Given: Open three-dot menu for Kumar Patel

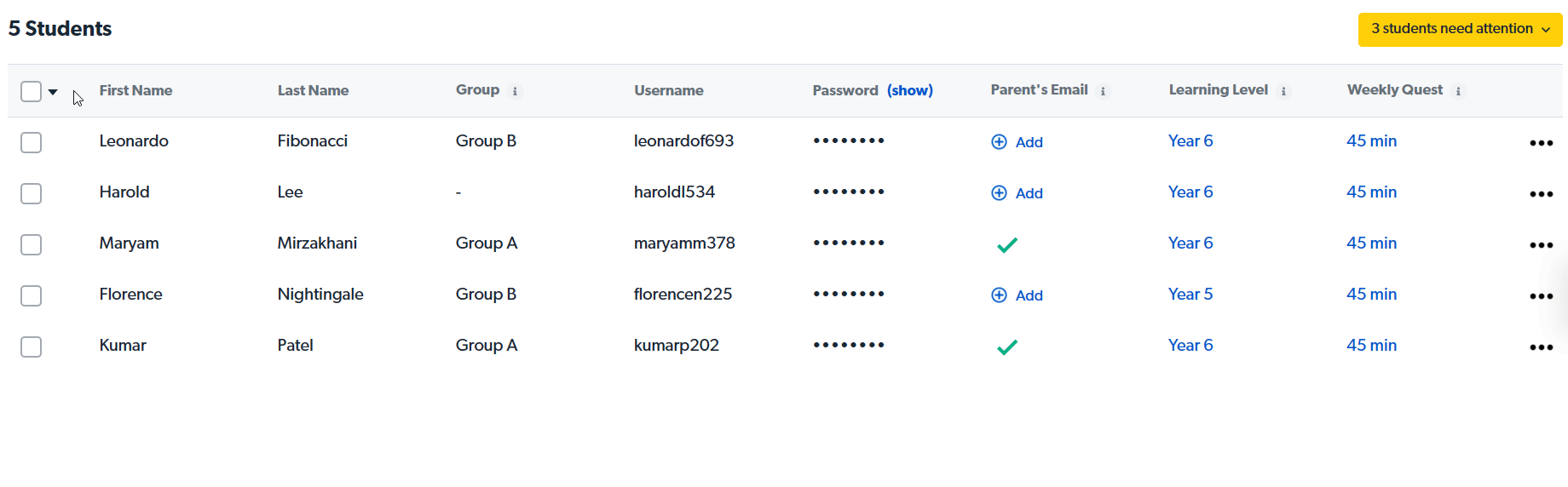Looking at the screenshot, I should click(x=1541, y=347).
